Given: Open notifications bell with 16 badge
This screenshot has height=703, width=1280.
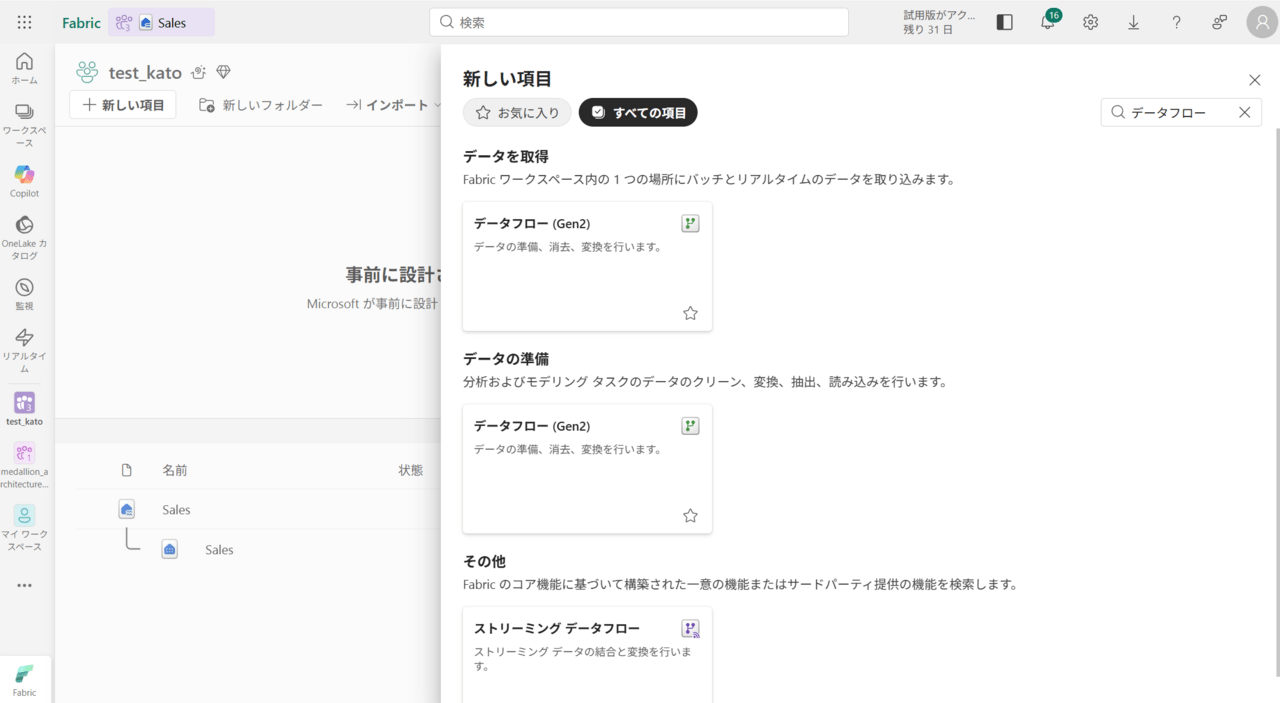Looking at the screenshot, I should pos(1047,22).
